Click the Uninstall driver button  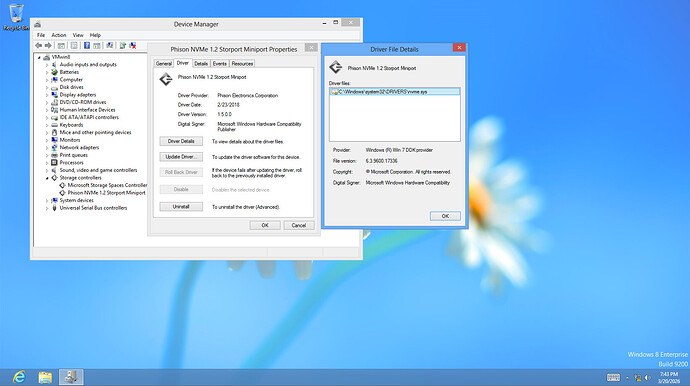coord(181,207)
